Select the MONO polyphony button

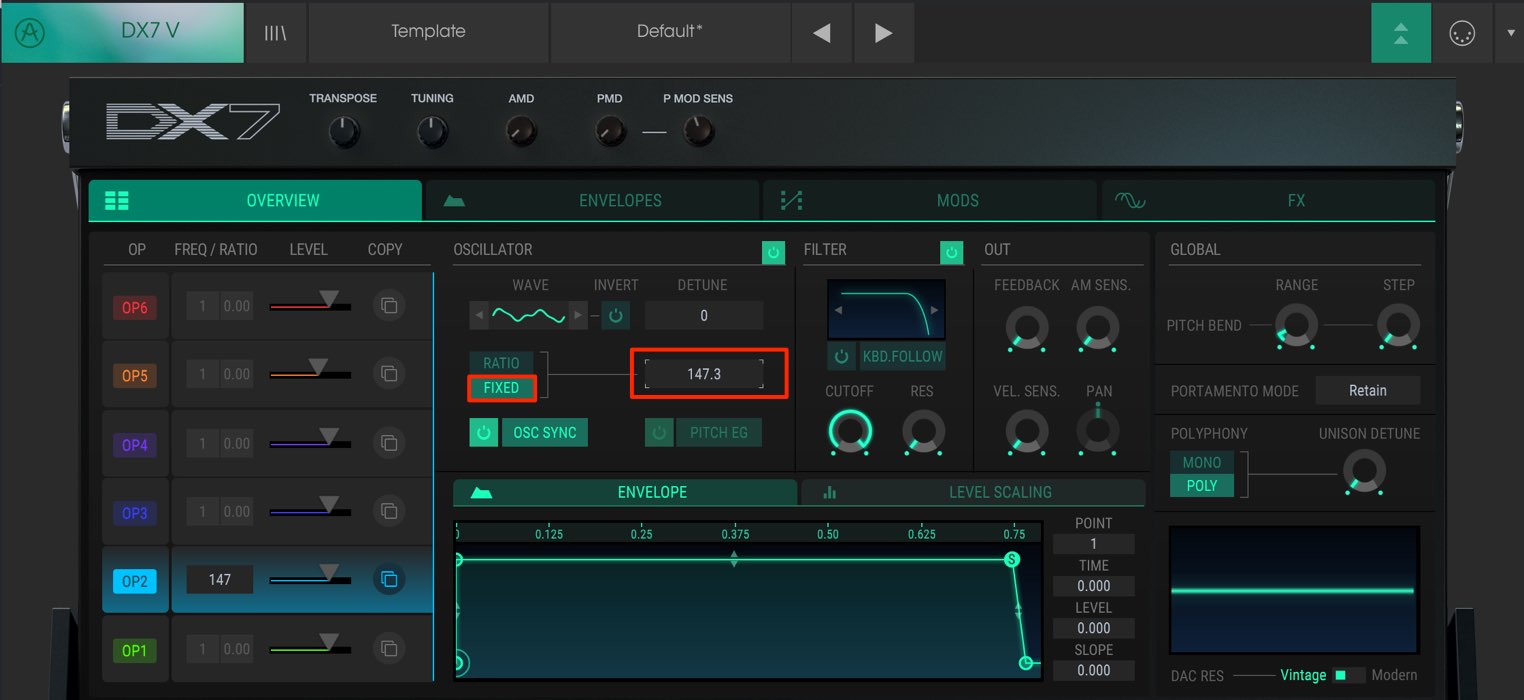pyautogui.click(x=1202, y=462)
